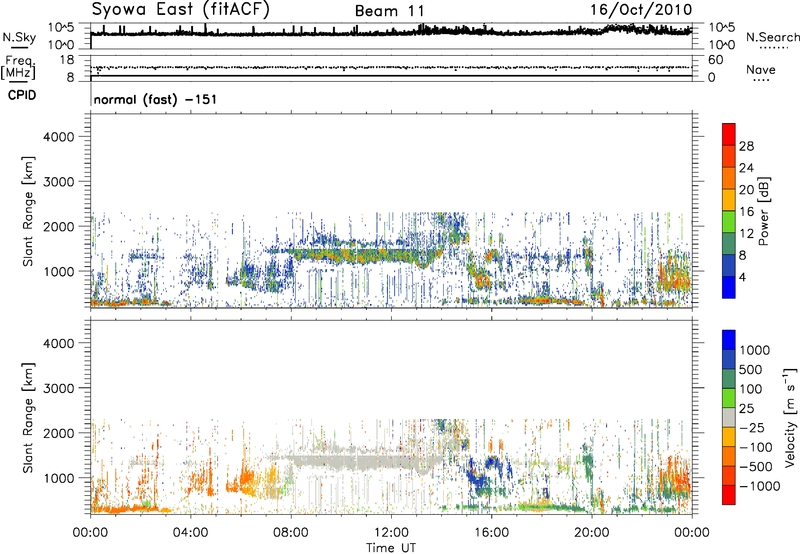Click the "Power [dB]" color bar label

[x=764, y=211]
